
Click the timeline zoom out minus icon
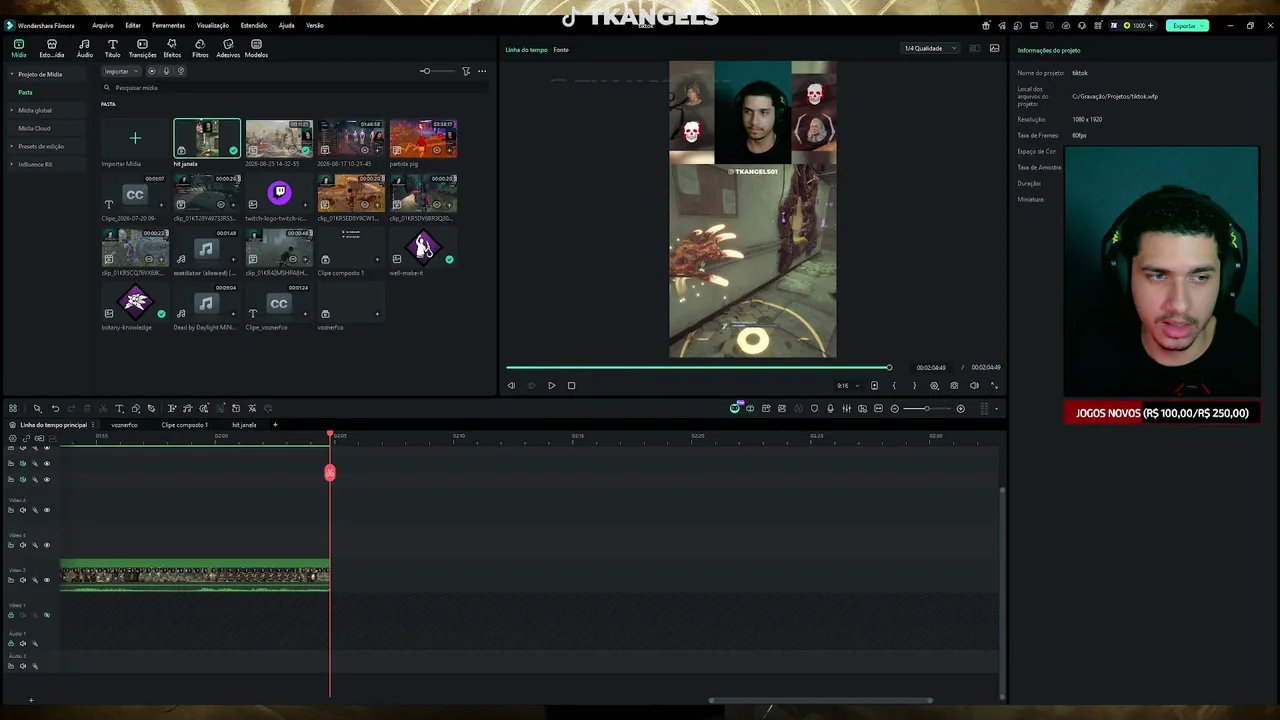(895, 408)
